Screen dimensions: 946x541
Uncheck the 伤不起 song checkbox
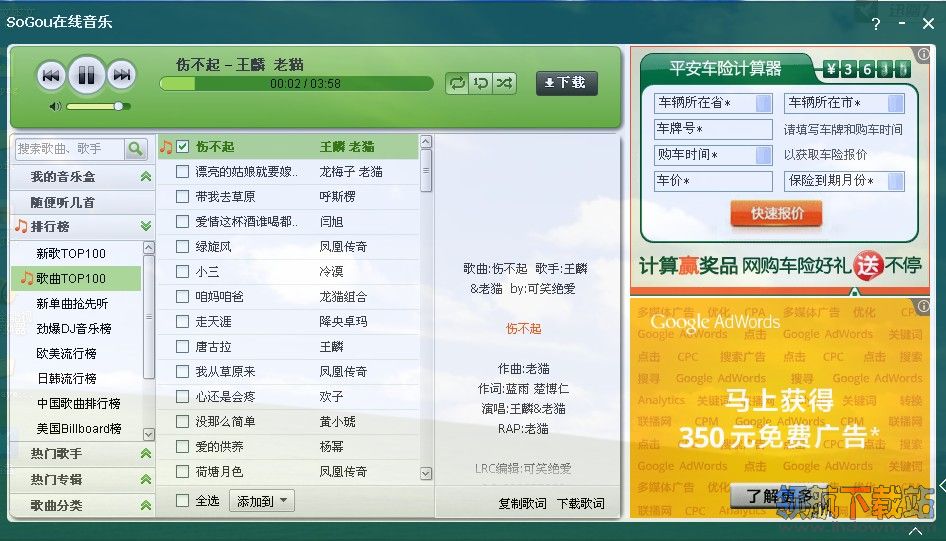pos(183,146)
